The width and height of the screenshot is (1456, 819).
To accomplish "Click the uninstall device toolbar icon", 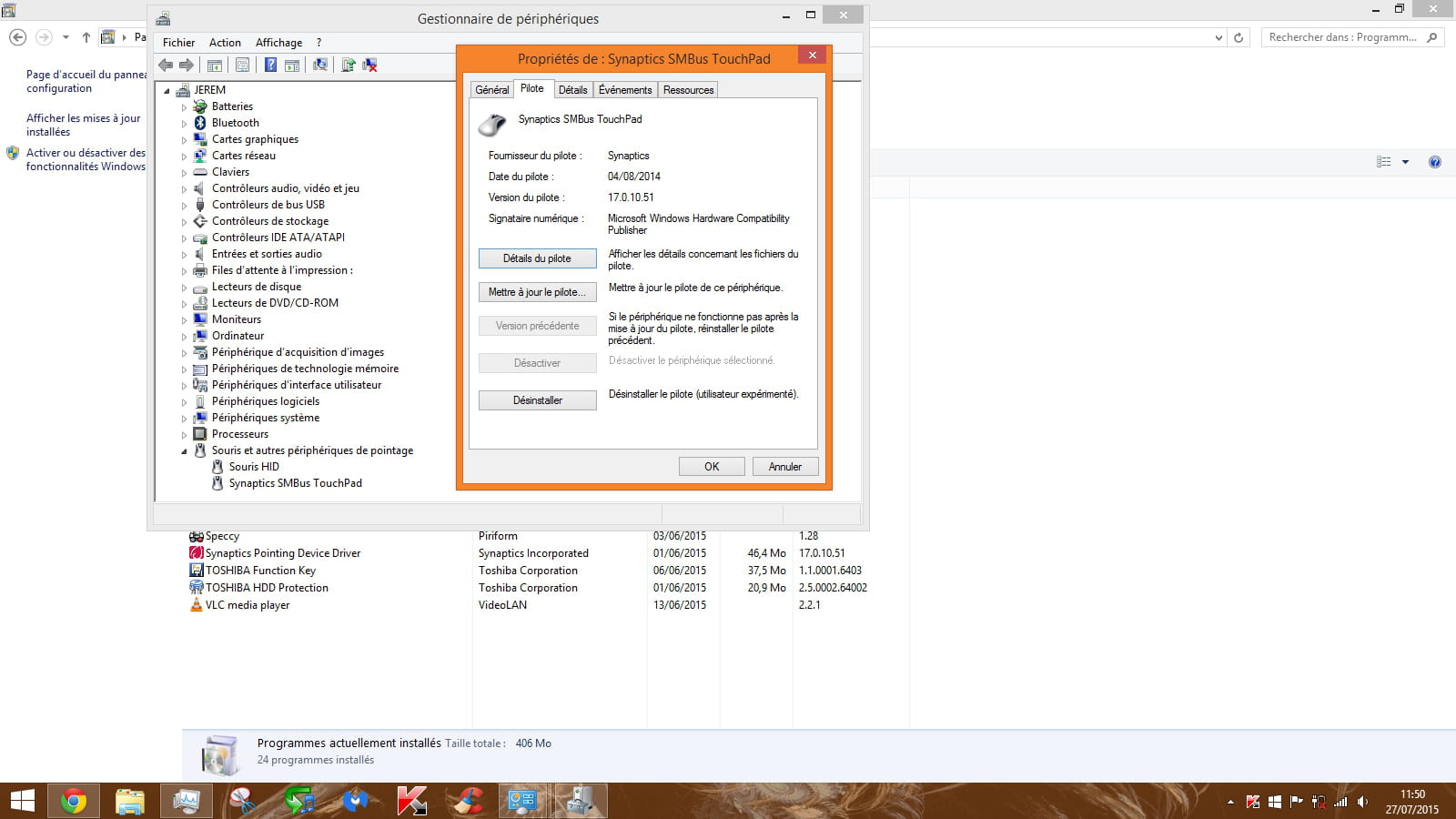I will 369,65.
